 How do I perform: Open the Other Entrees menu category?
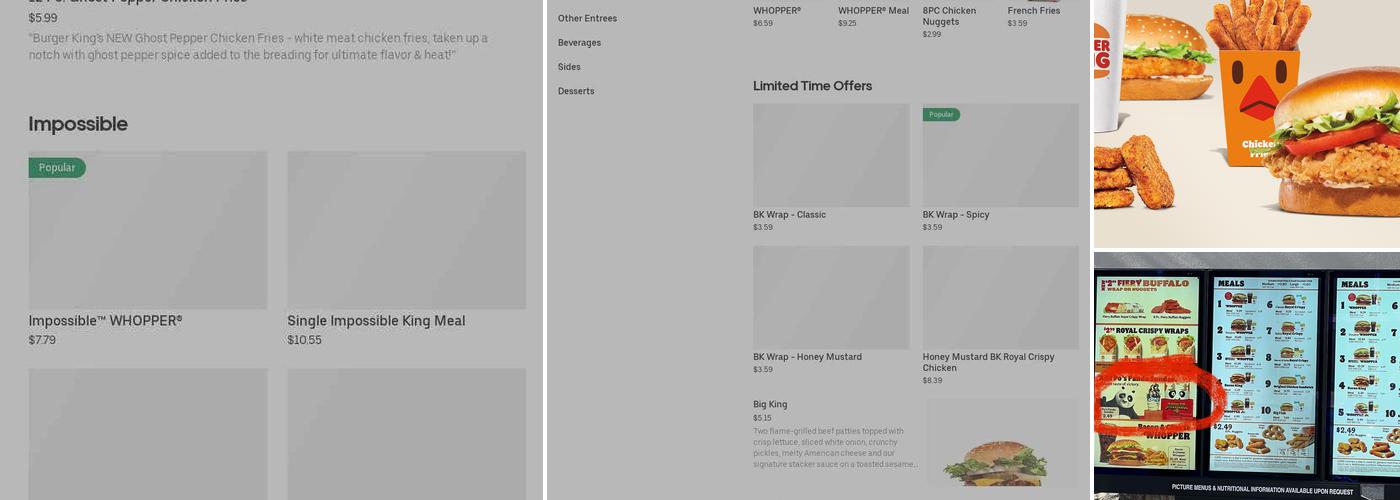pos(587,18)
